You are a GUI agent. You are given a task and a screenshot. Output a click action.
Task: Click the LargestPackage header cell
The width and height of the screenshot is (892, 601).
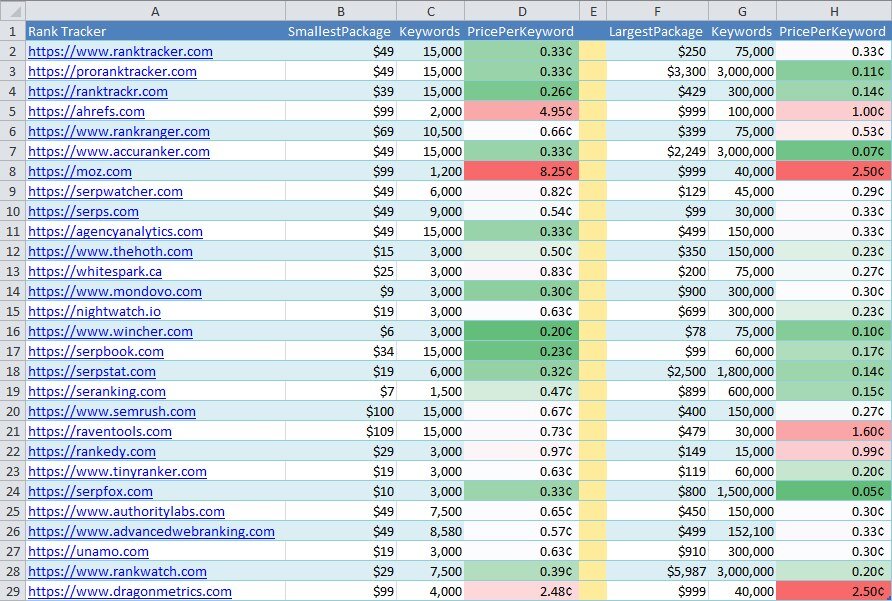click(x=657, y=31)
